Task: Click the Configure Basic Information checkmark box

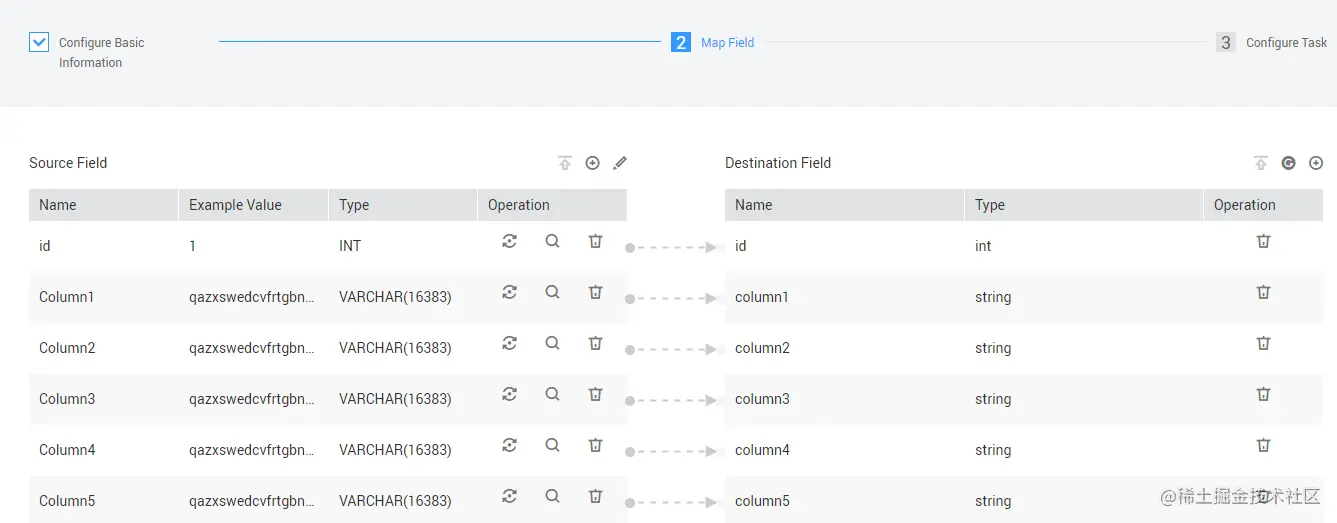Action: coord(39,42)
